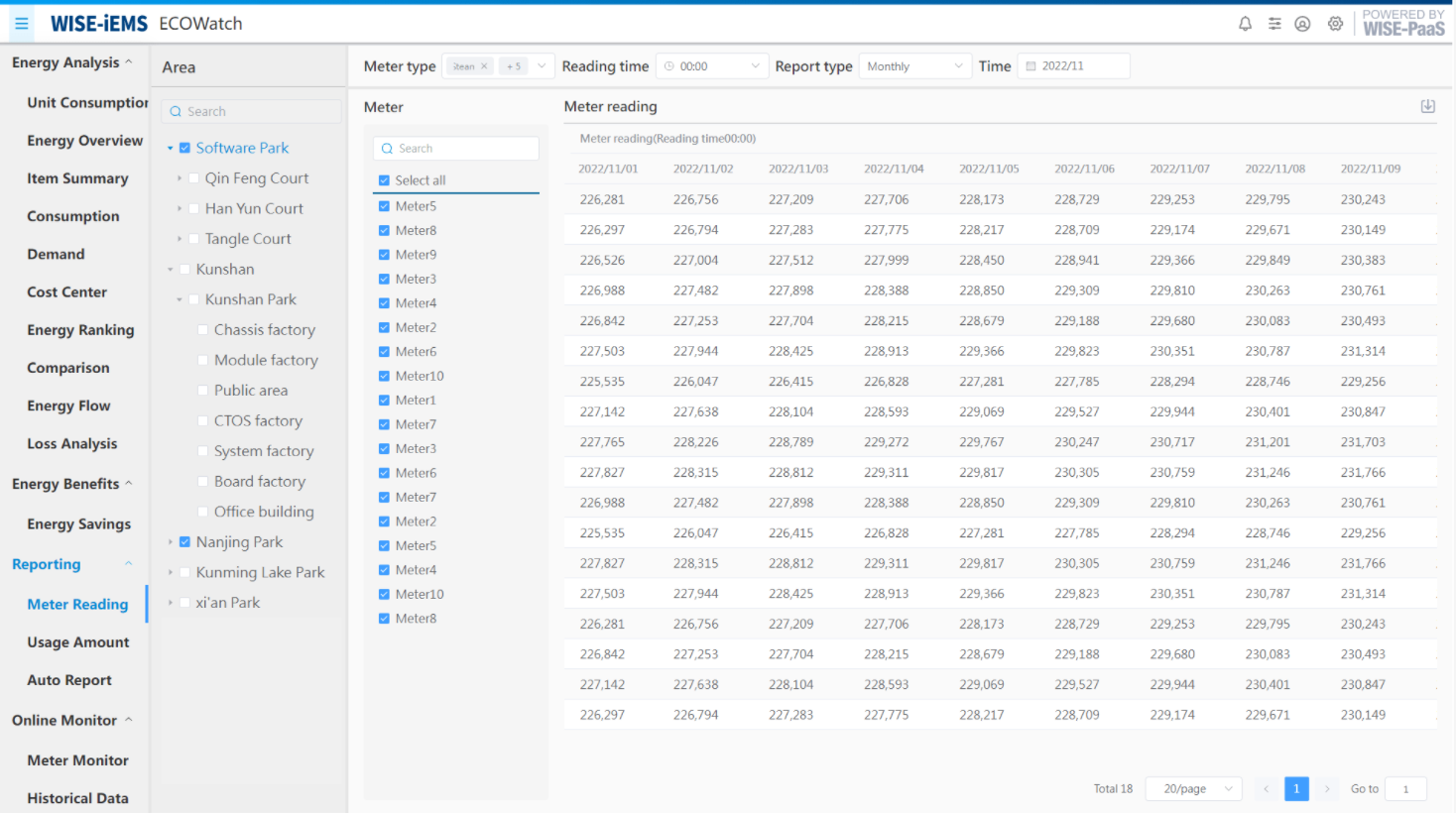Uncheck the Meter9 checkbox
Viewport: 1456px width, 813px height.
[384, 255]
